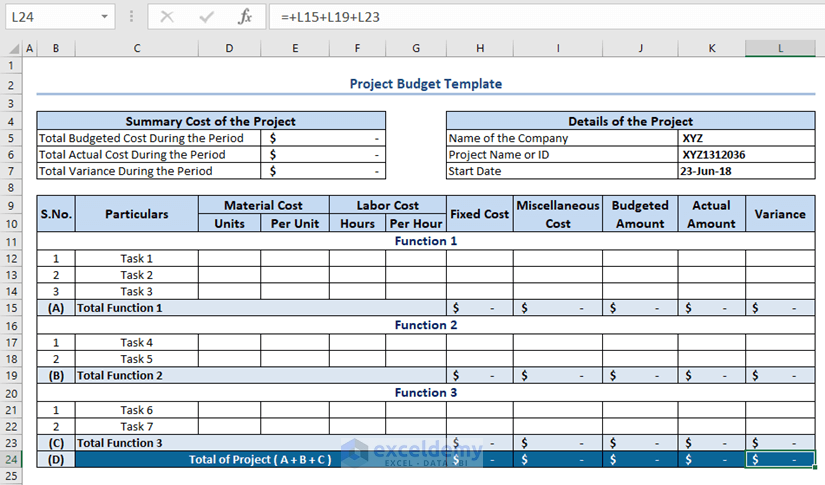Viewport: 825px width, 485px height.
Task: Click the Material Cost header
Action: tap(264, 205)
